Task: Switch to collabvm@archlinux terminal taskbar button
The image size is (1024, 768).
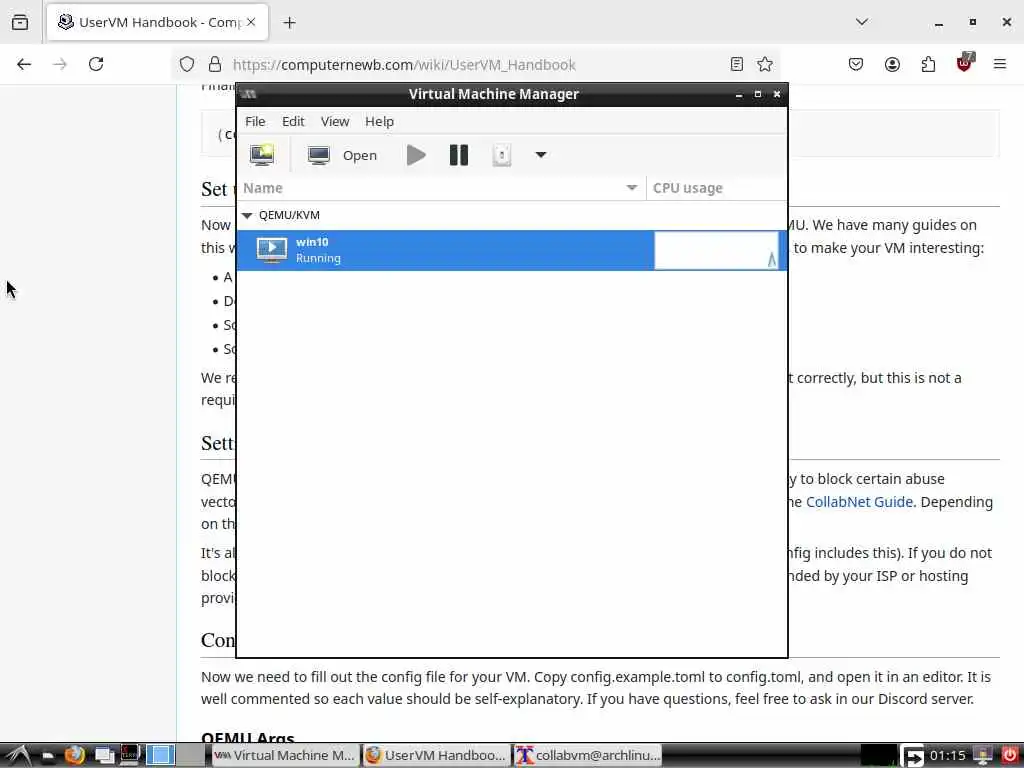Action: 587,755
